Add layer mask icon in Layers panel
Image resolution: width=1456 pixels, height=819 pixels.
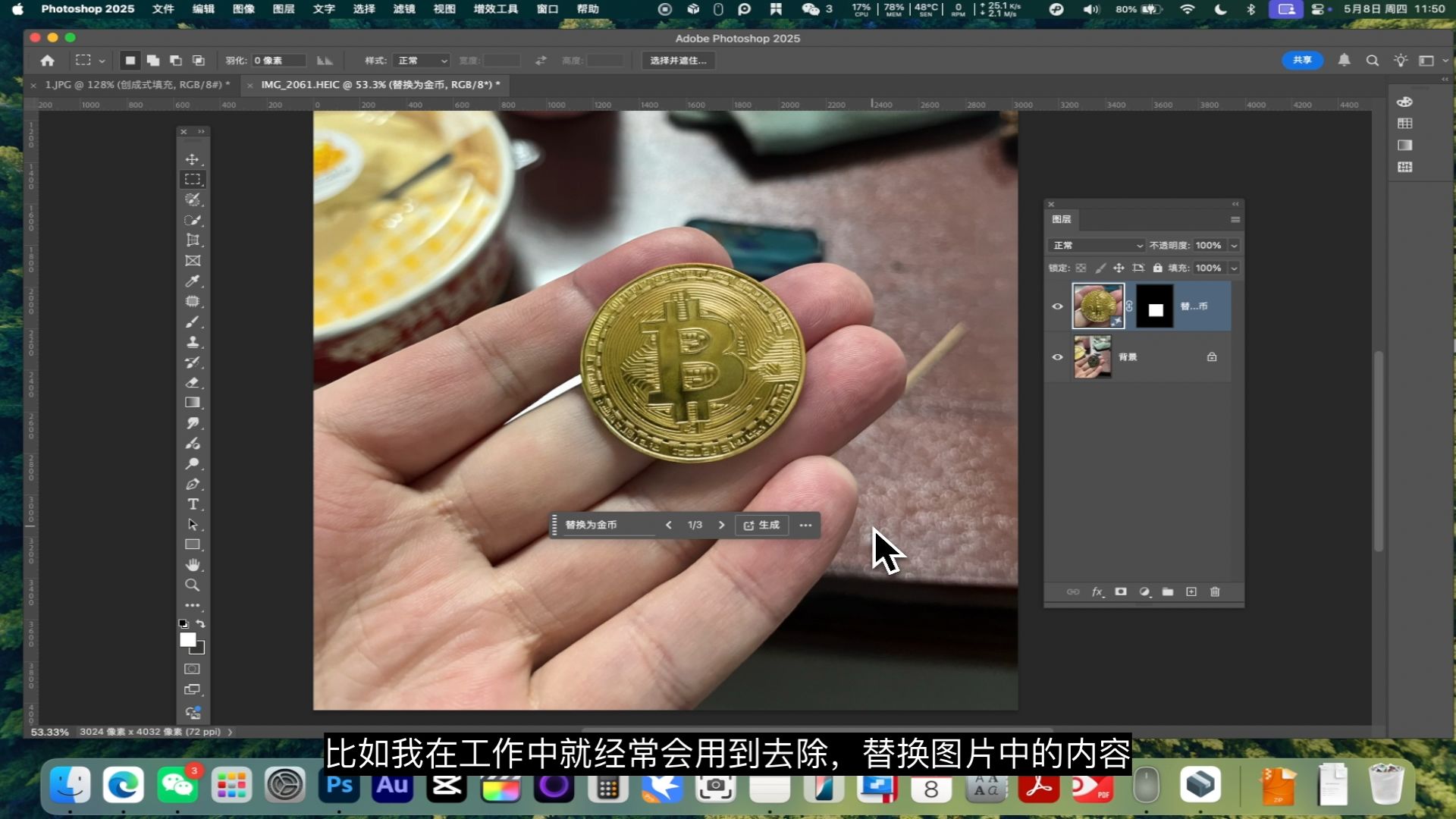1121,592
